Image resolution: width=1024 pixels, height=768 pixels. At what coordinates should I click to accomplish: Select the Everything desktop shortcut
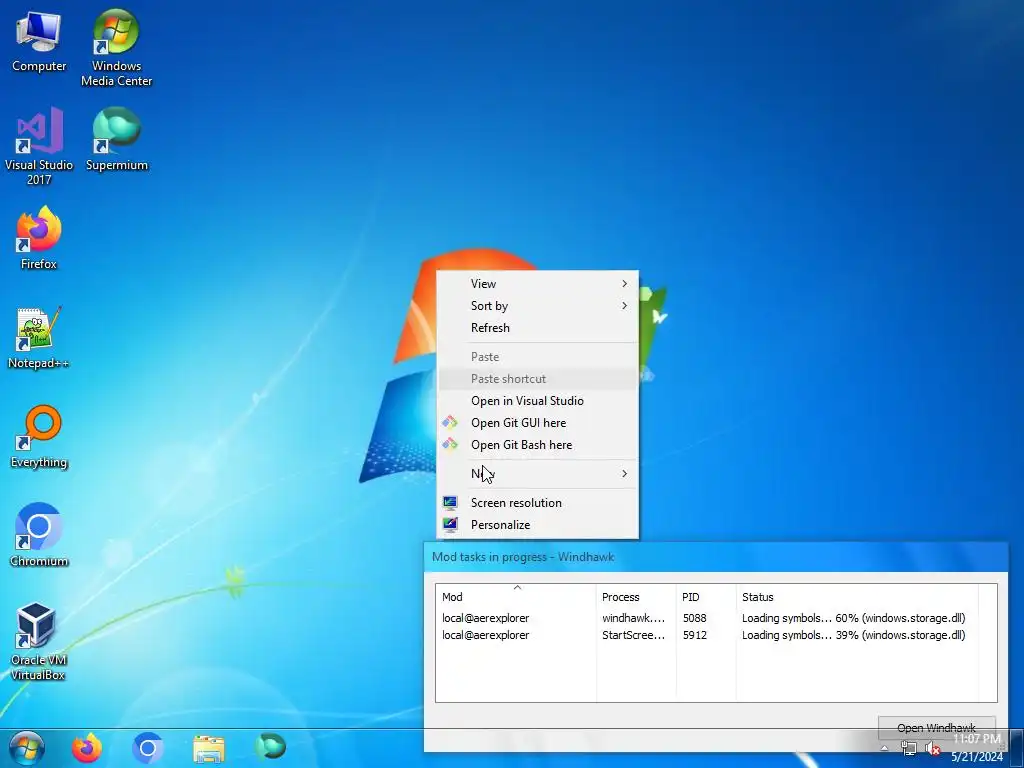coord(39,436)
